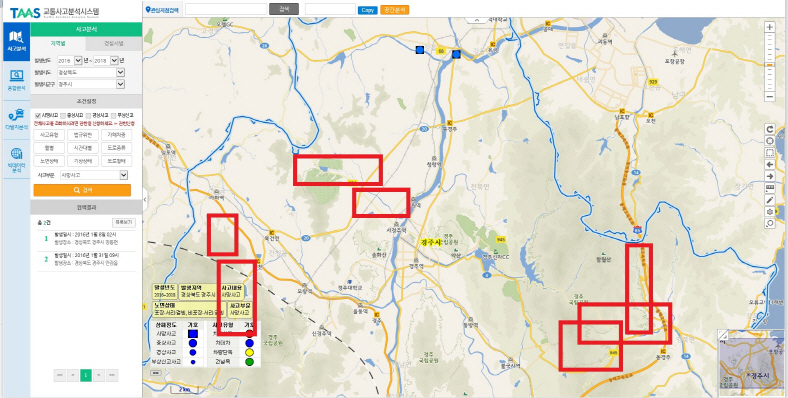Enable the 중상사고 checkbox
Viewport: 788px width, 398px height.
coord(63,115)
